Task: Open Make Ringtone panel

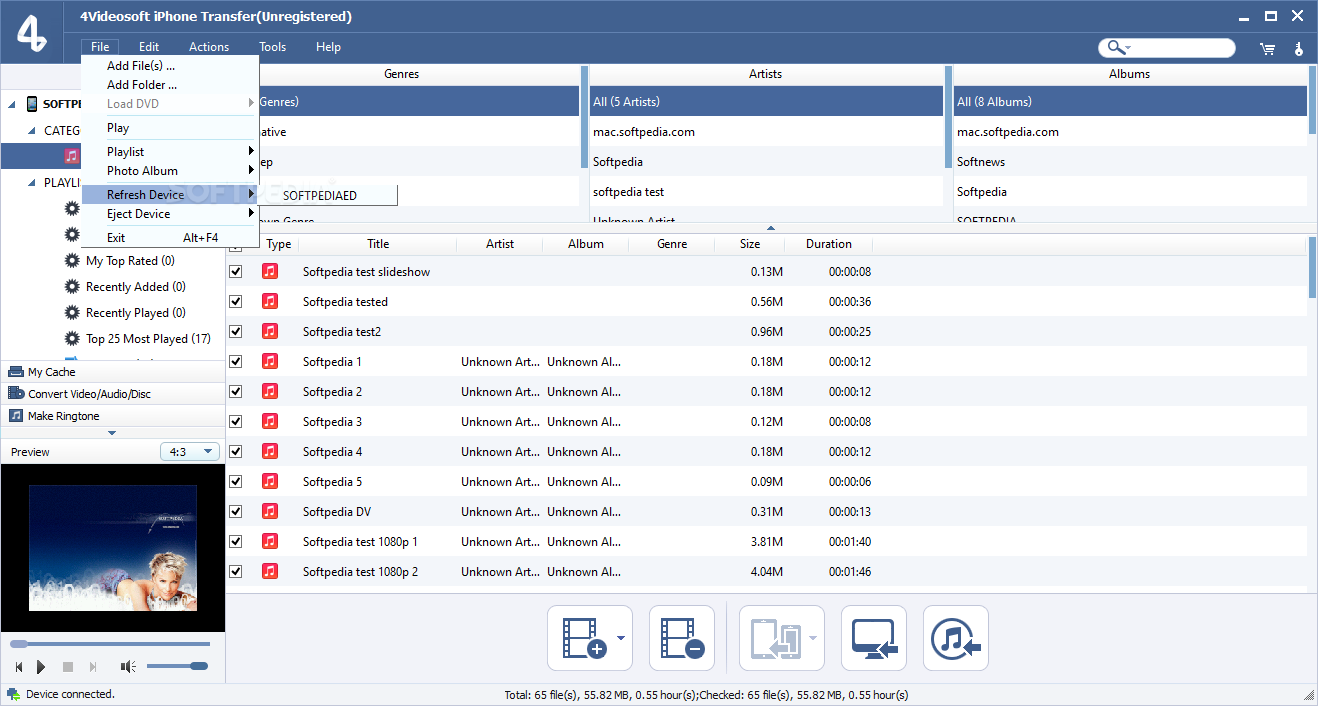Action: tap(112, 416)
